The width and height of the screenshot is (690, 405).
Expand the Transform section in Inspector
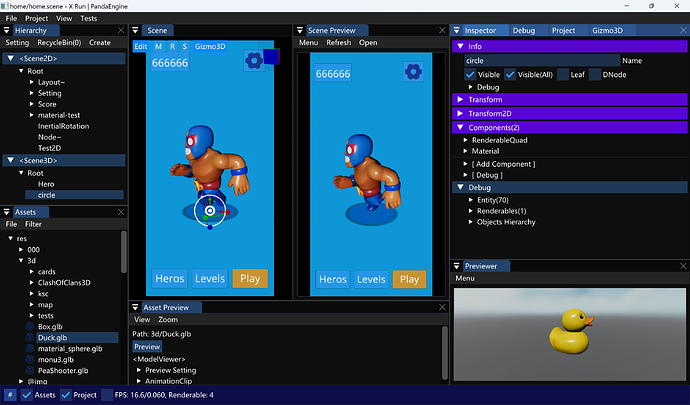460,99
